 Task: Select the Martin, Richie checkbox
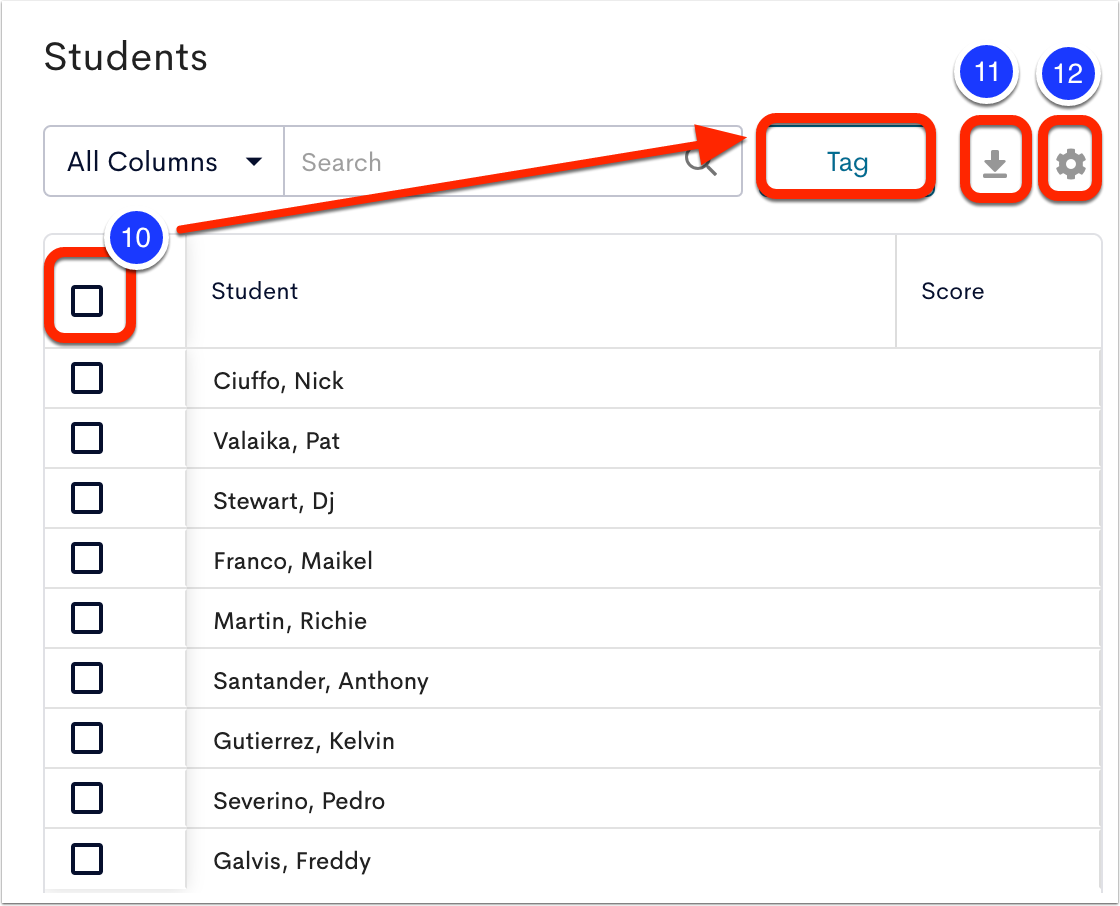point(87,618)
